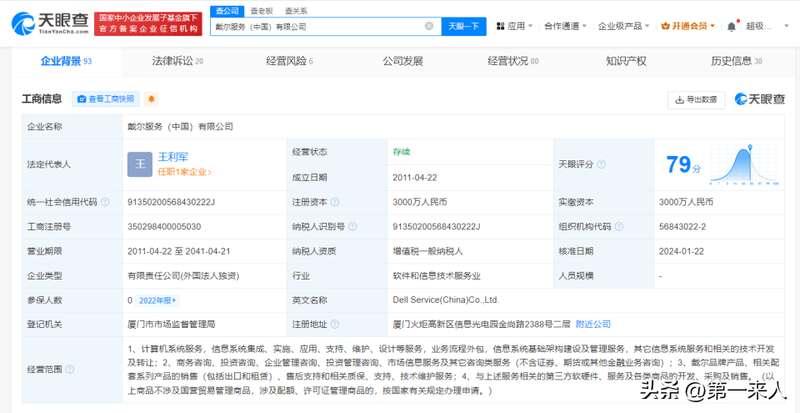Viewport: 800px width, 413px height.
Task: Click the score distribution chart
Action: coord(744,164)
